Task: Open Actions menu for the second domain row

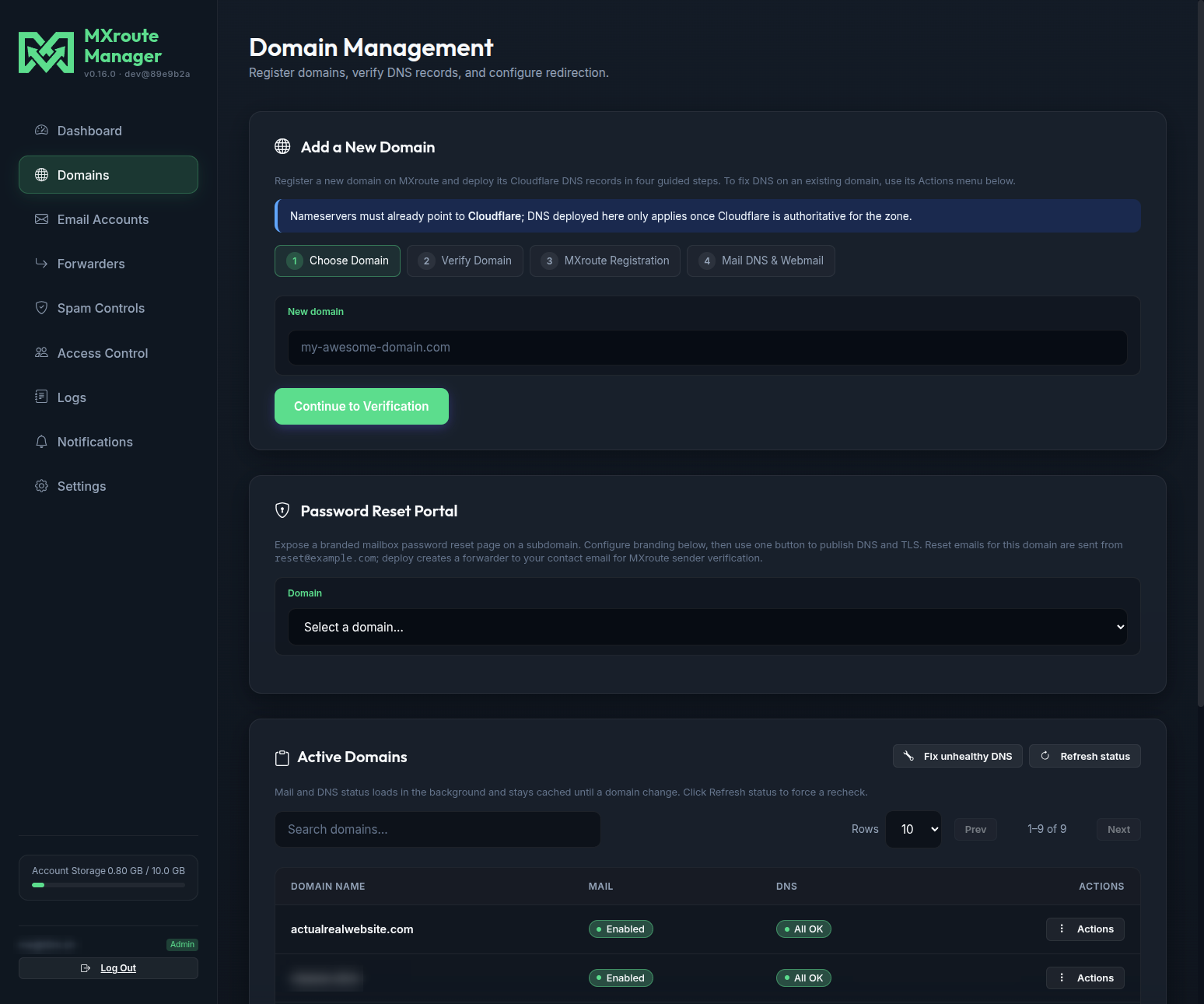Action: click(x=1085, y=978)
